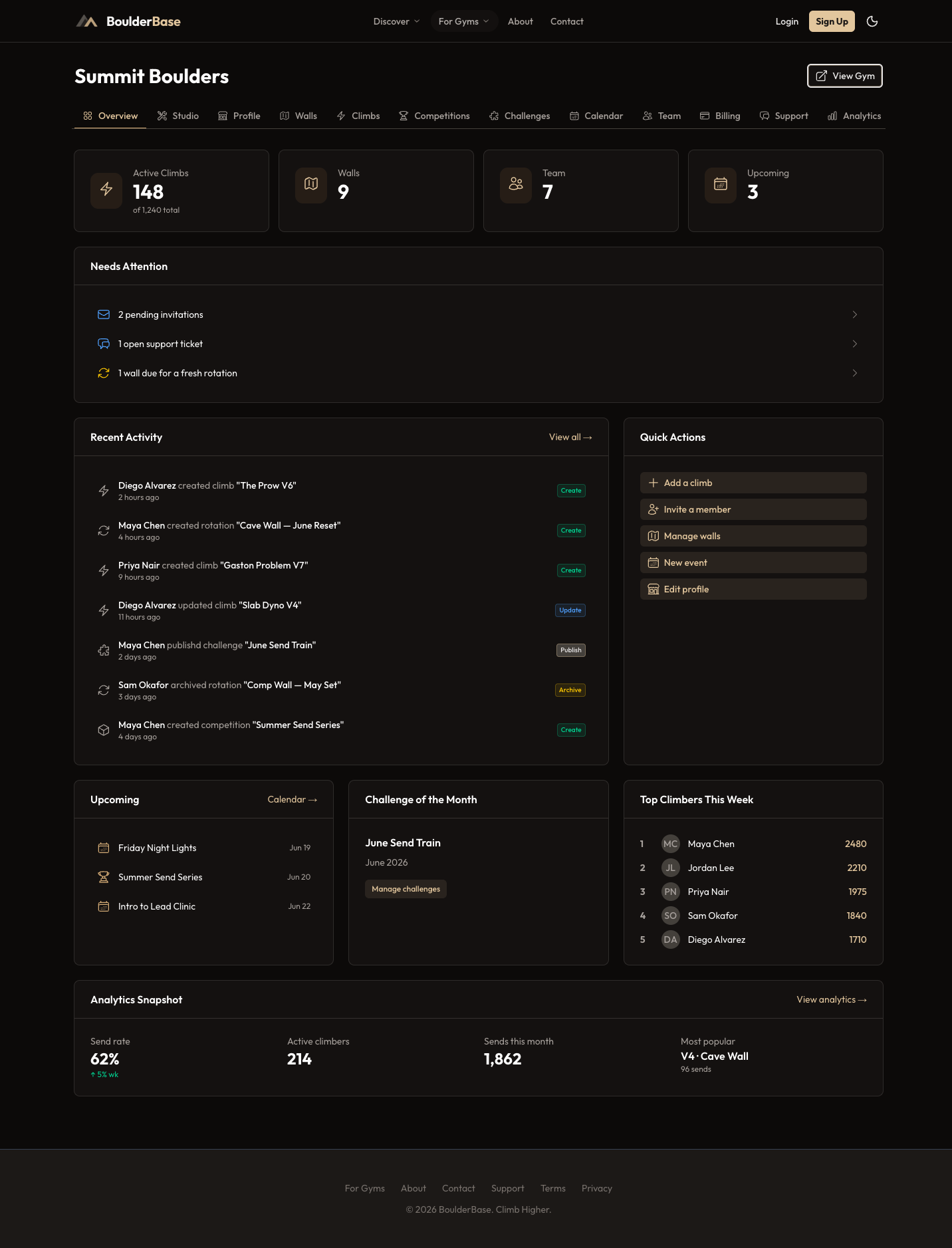Click the rotation icon beside Cave Wall June Reset
The width and height of the screenshot is (952, 1248).
(104, 531)
